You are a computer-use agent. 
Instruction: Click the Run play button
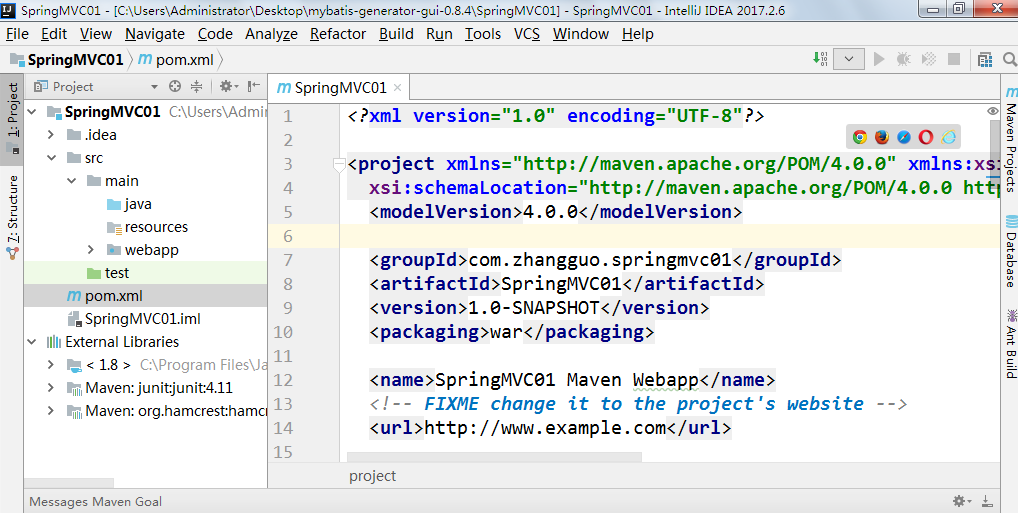(879, 59)
